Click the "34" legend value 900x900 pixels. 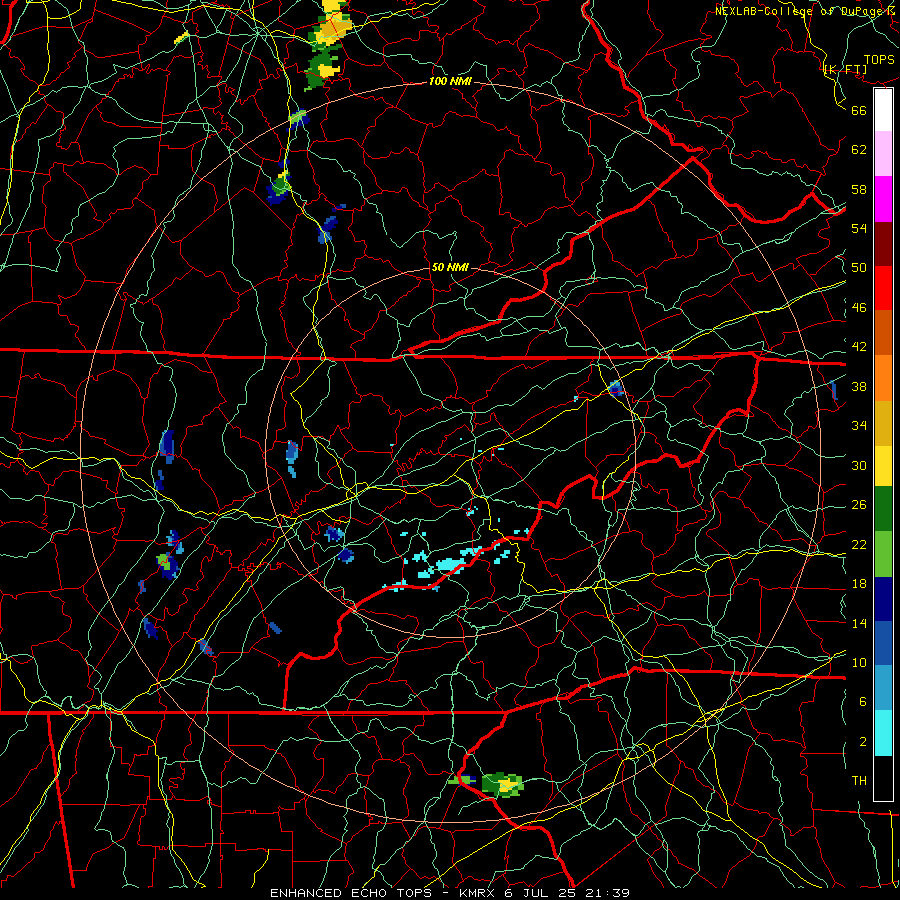coord(859,426)
